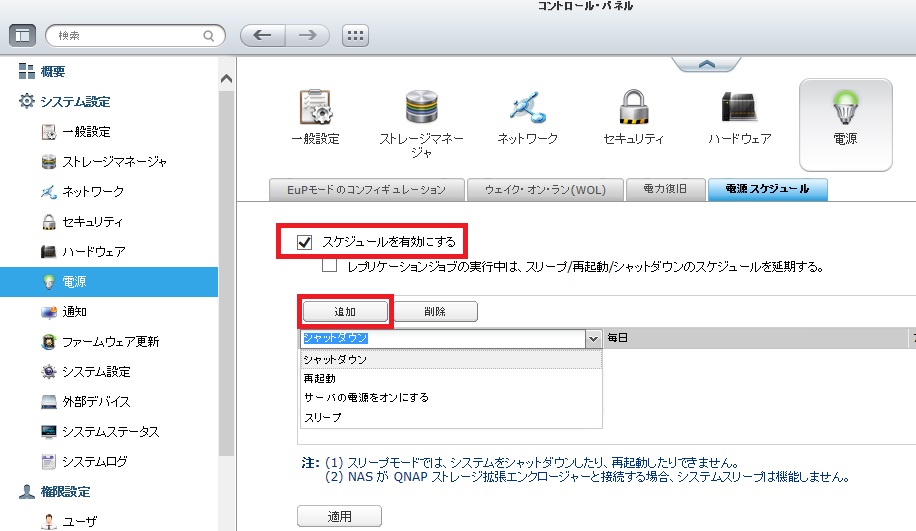Open the シャットダウン action dropdown arrow
The height and width of the screenshot is (531, 916).
(x=594, y=338)
